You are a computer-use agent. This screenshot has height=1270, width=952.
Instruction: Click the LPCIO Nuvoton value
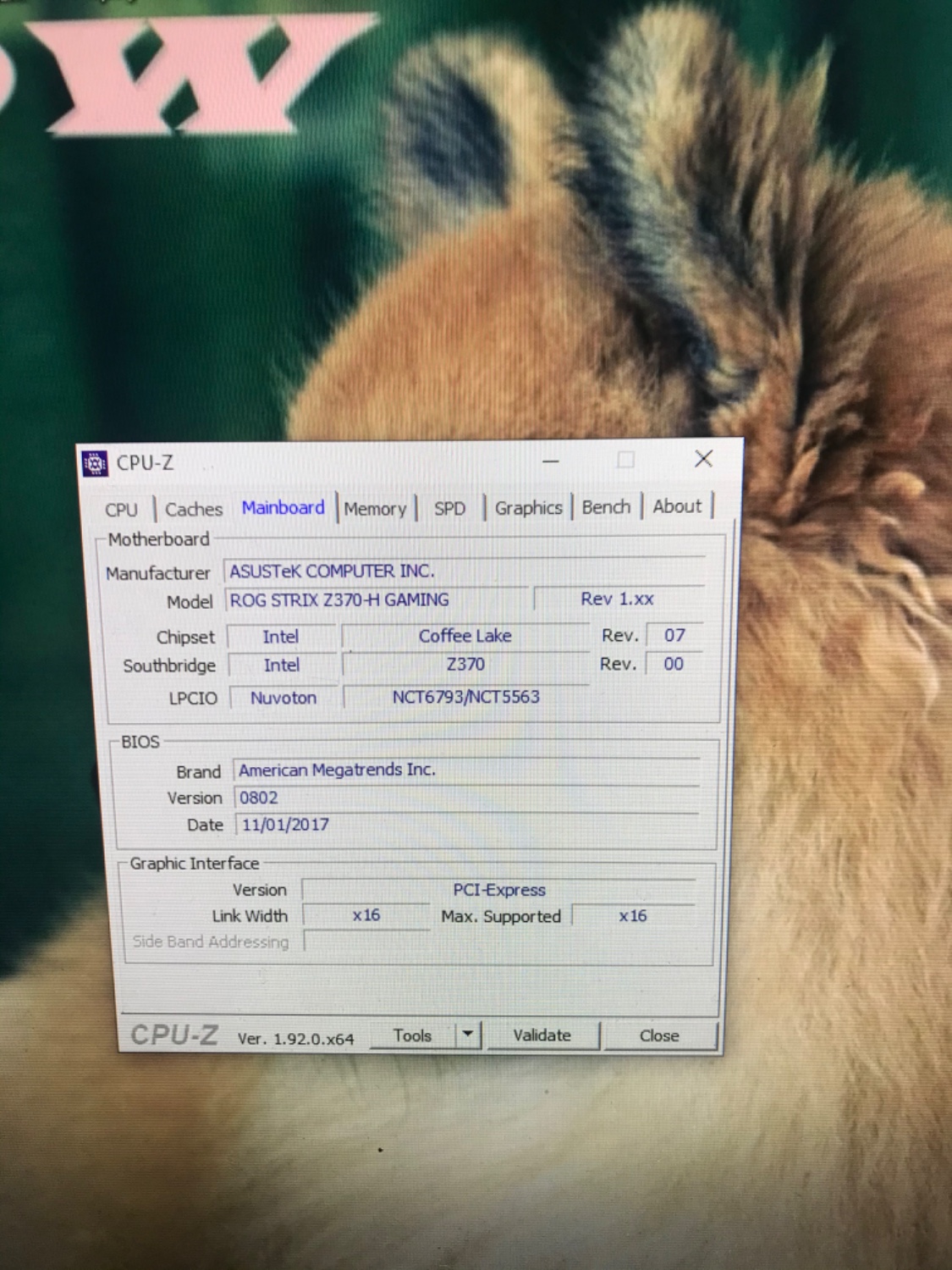[283, 698]
